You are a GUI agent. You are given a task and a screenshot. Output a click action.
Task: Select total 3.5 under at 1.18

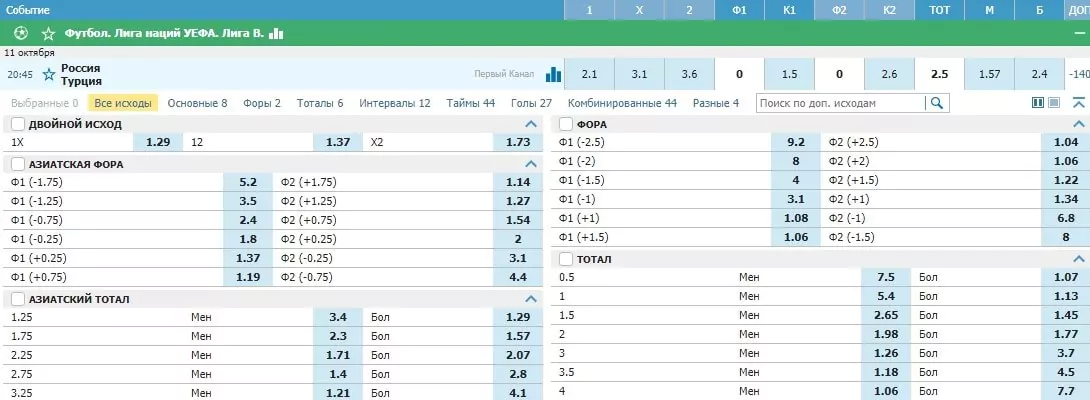tap(886, 372)
